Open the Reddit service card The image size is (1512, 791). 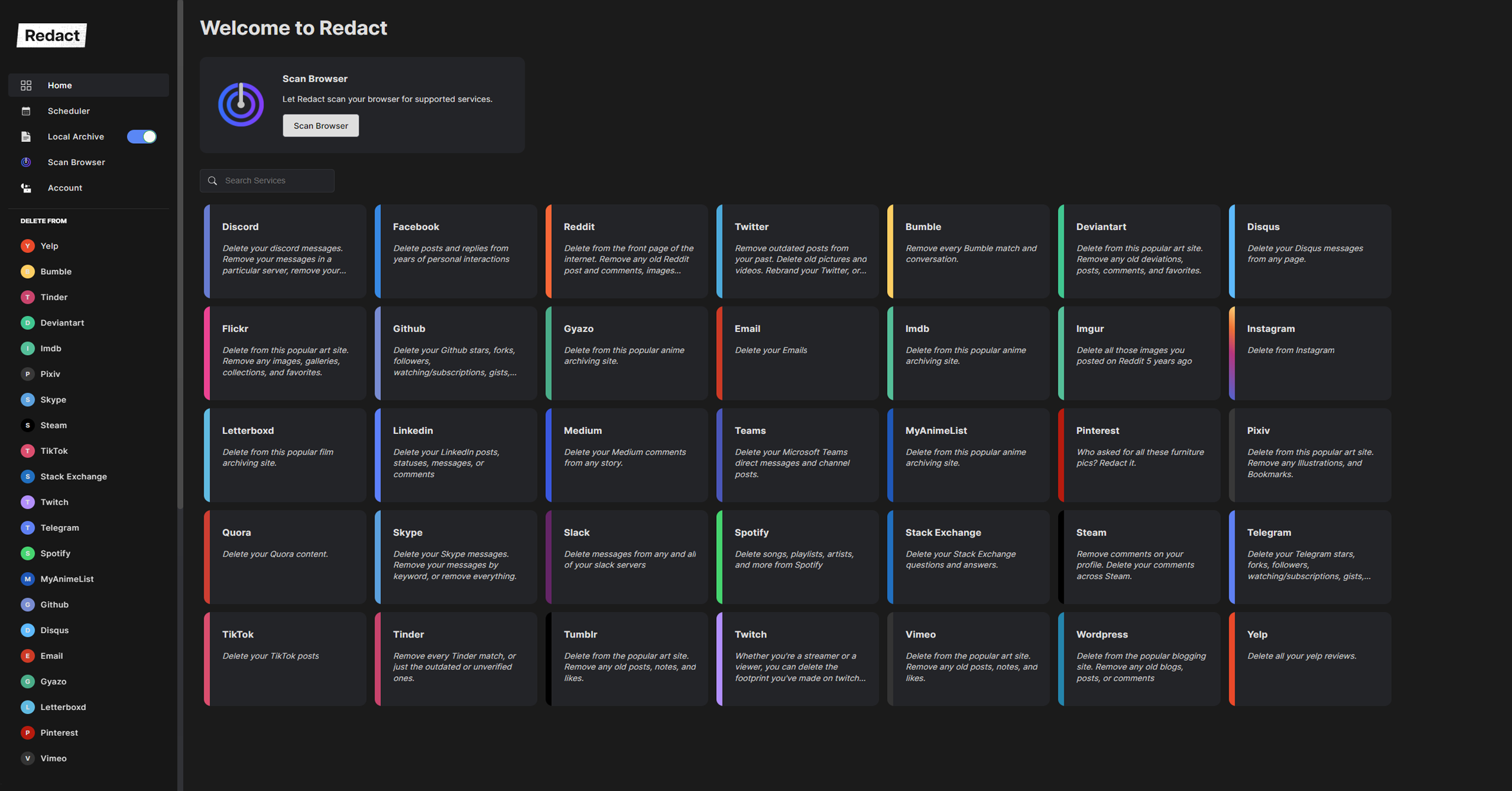pyautogui.click(x=627, y=251)
